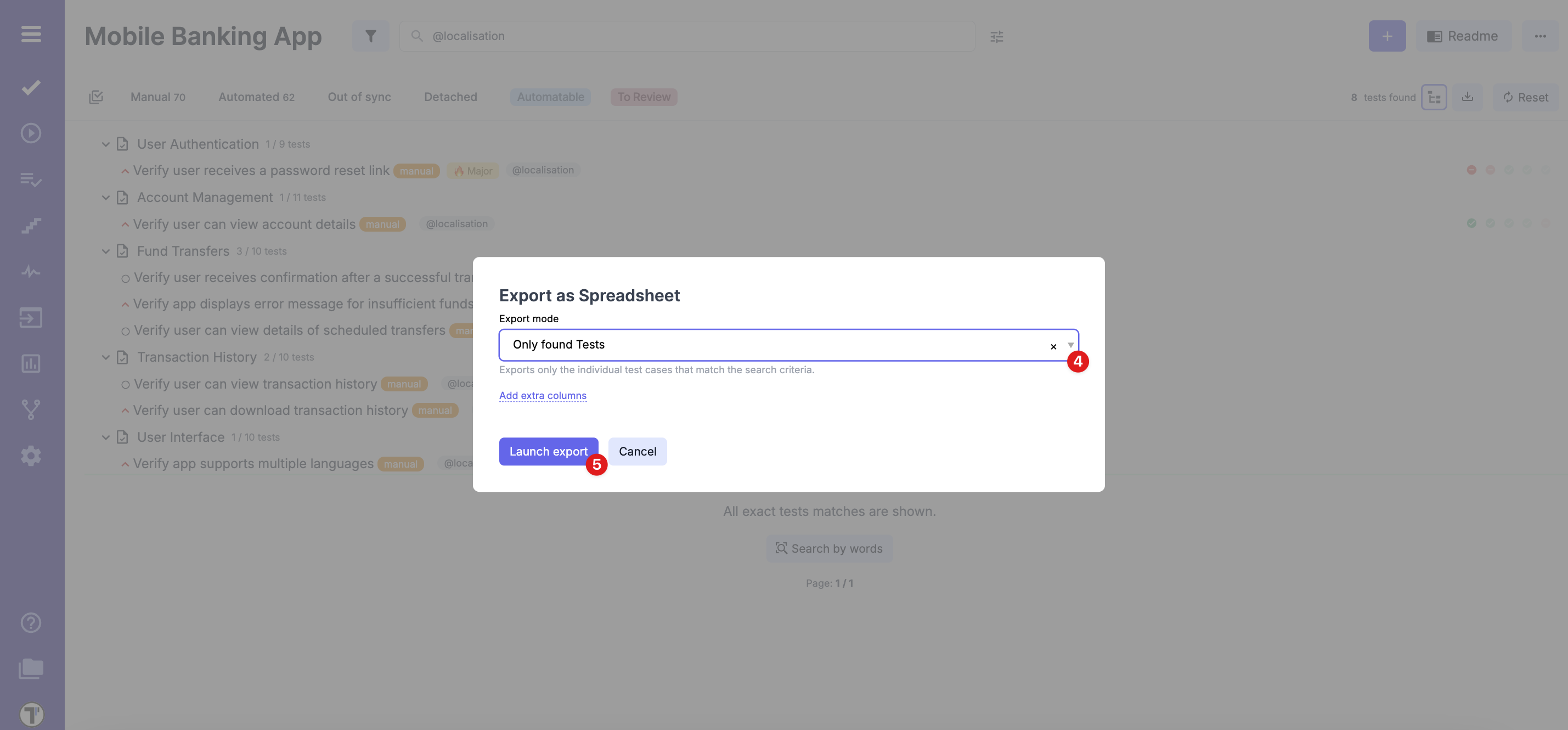Viewport: 1568px width, 730px height.
Task: Open the Pulse activity icon in sidebar
Action: pos(30,272)
